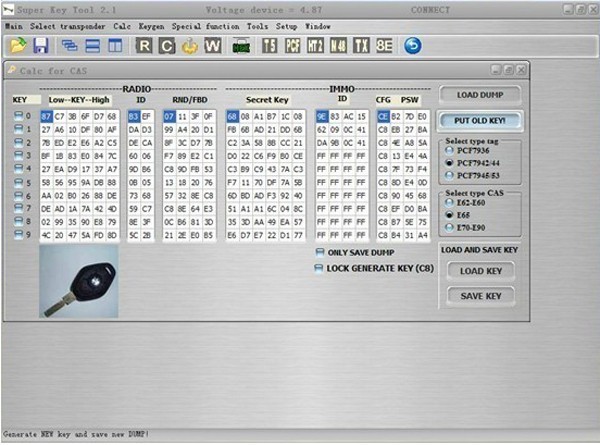Toggle LOCK GENERATE KEY (C8) checkbox
The width and height of the screenshot is (600, 445).
pos(320,267)
